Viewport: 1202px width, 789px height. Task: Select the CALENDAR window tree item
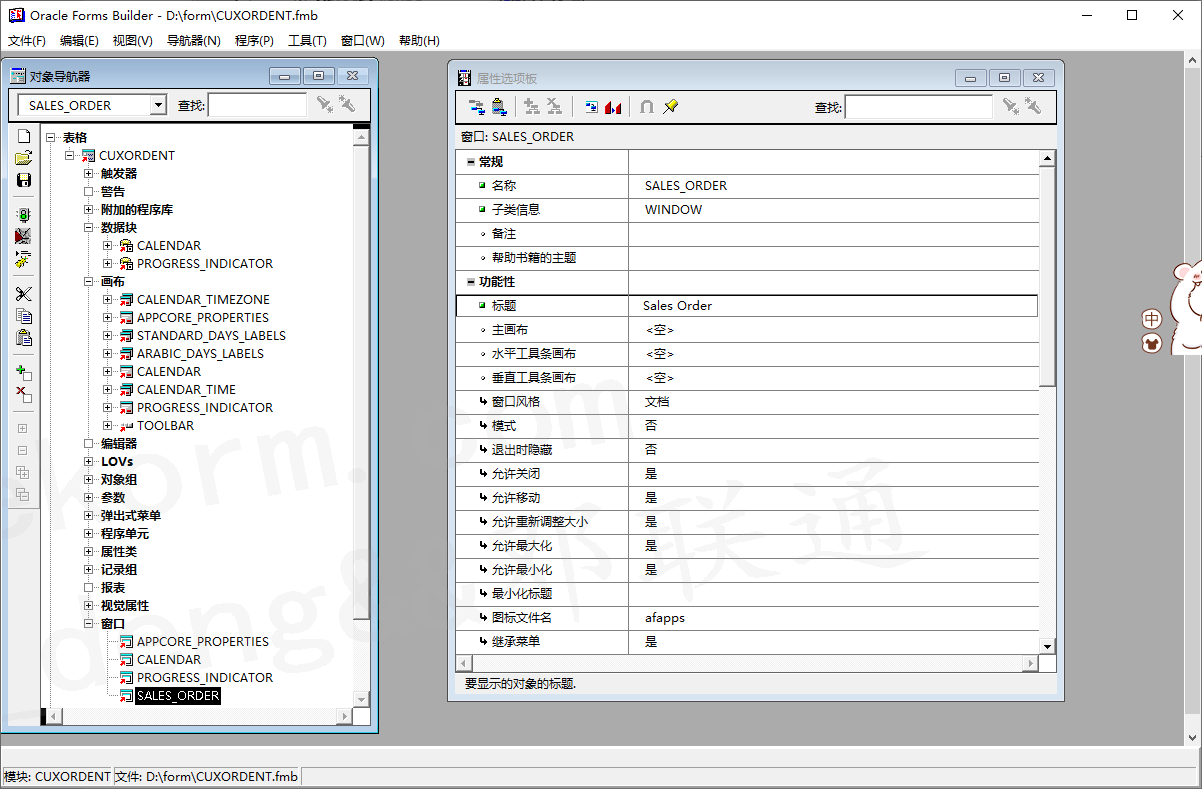click(x=161, y=659)
